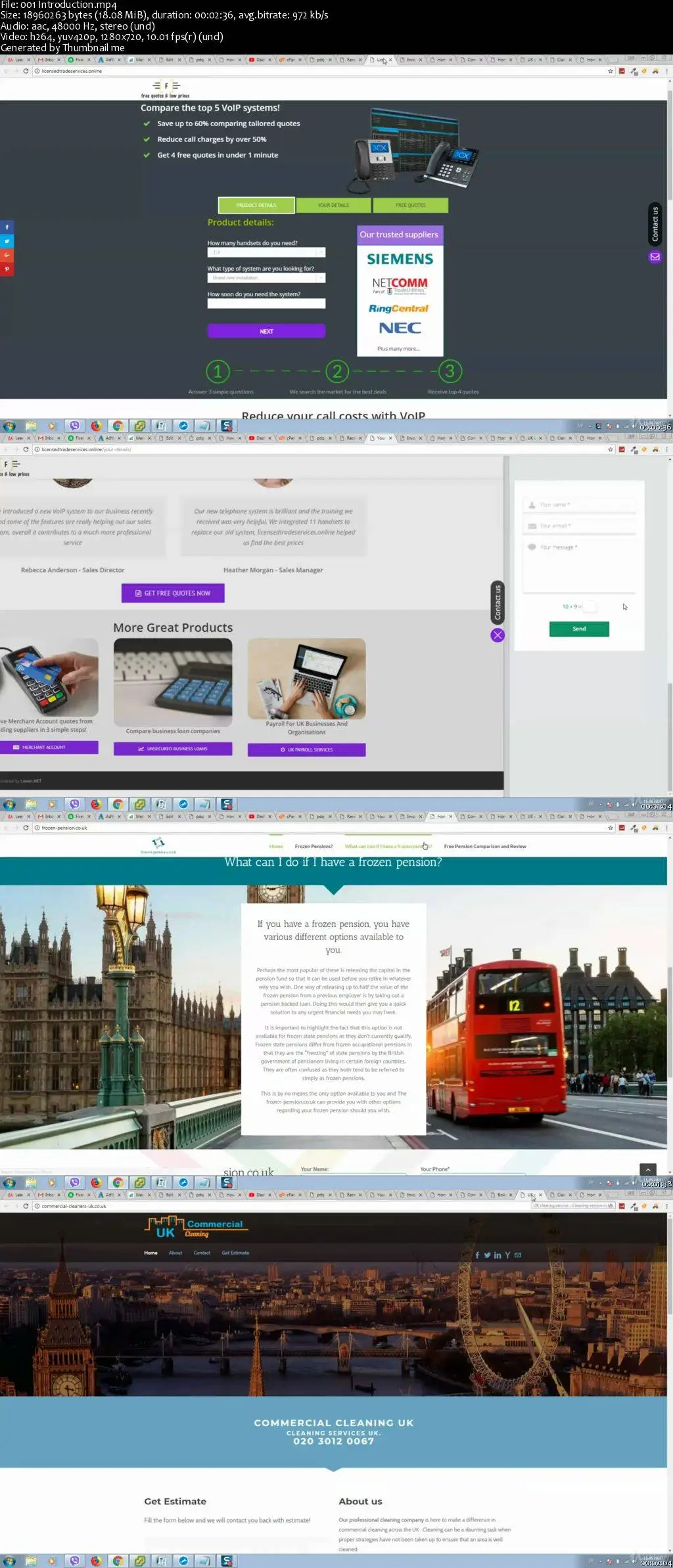Click vertical scrollbar thumb on testimonials frame
Image resolution: width=673 pixels, height=1568 pixels.
[670, 736]
